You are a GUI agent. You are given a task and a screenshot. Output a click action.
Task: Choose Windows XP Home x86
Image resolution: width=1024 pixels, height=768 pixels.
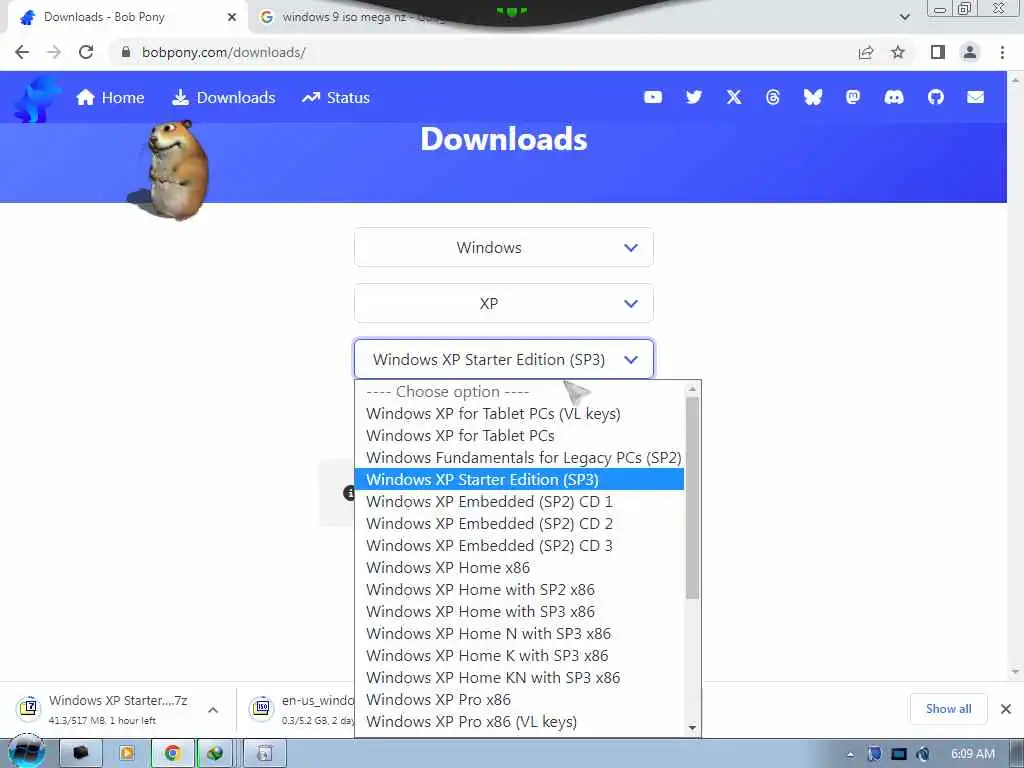click(x=519, y=568)
